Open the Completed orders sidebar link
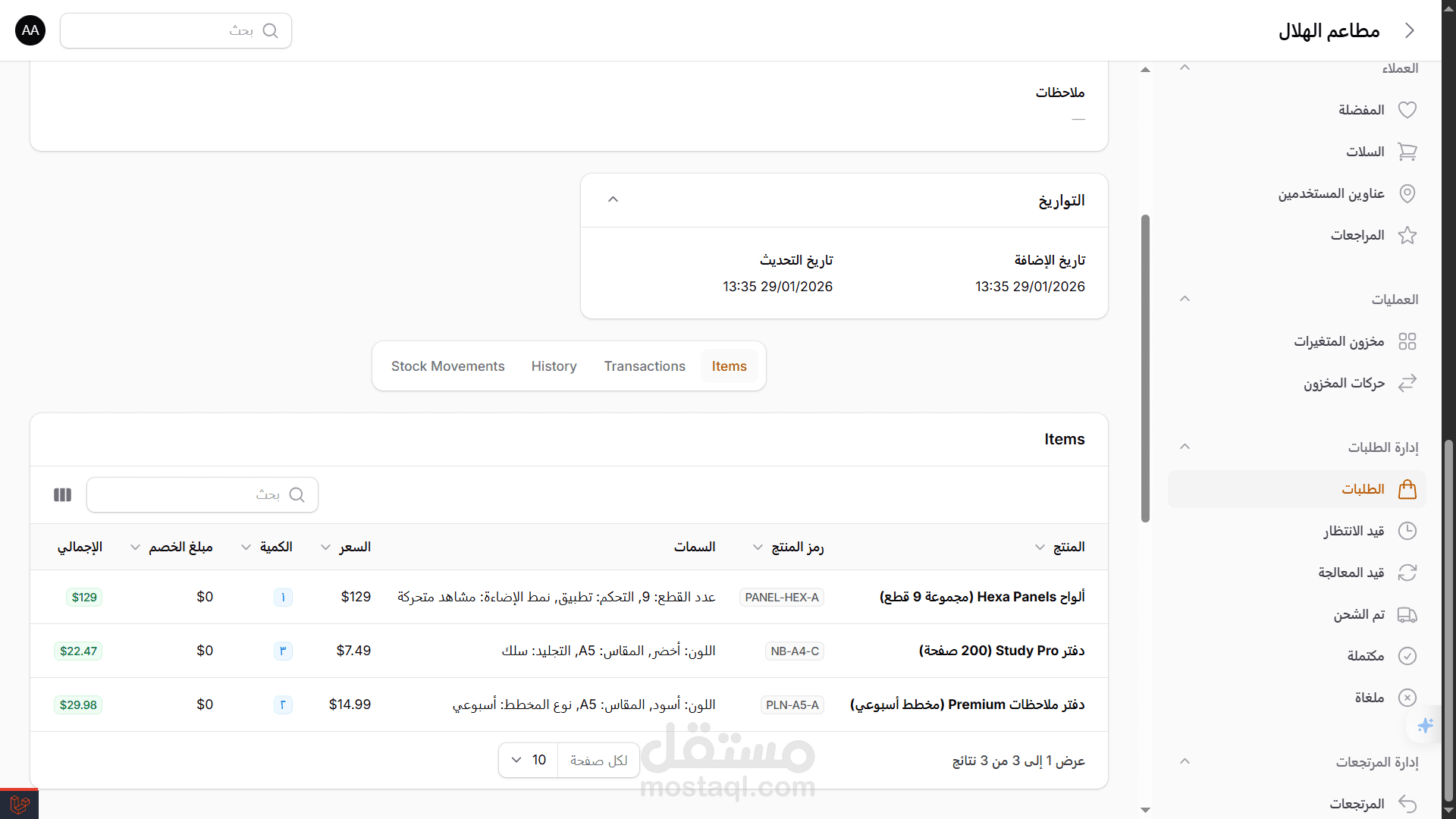The image size is (1456, 819). [1365, 656]
